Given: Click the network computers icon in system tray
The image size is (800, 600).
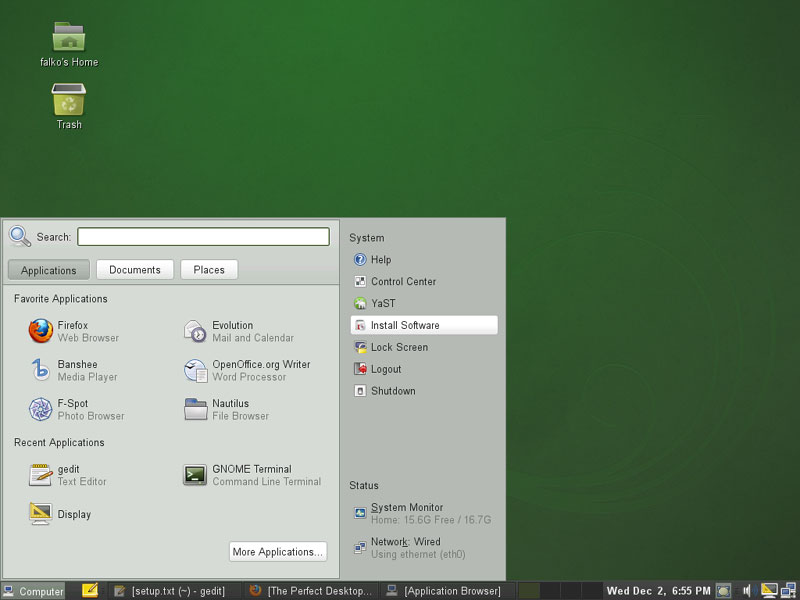Looking at the screenshot, I should 788,591.
